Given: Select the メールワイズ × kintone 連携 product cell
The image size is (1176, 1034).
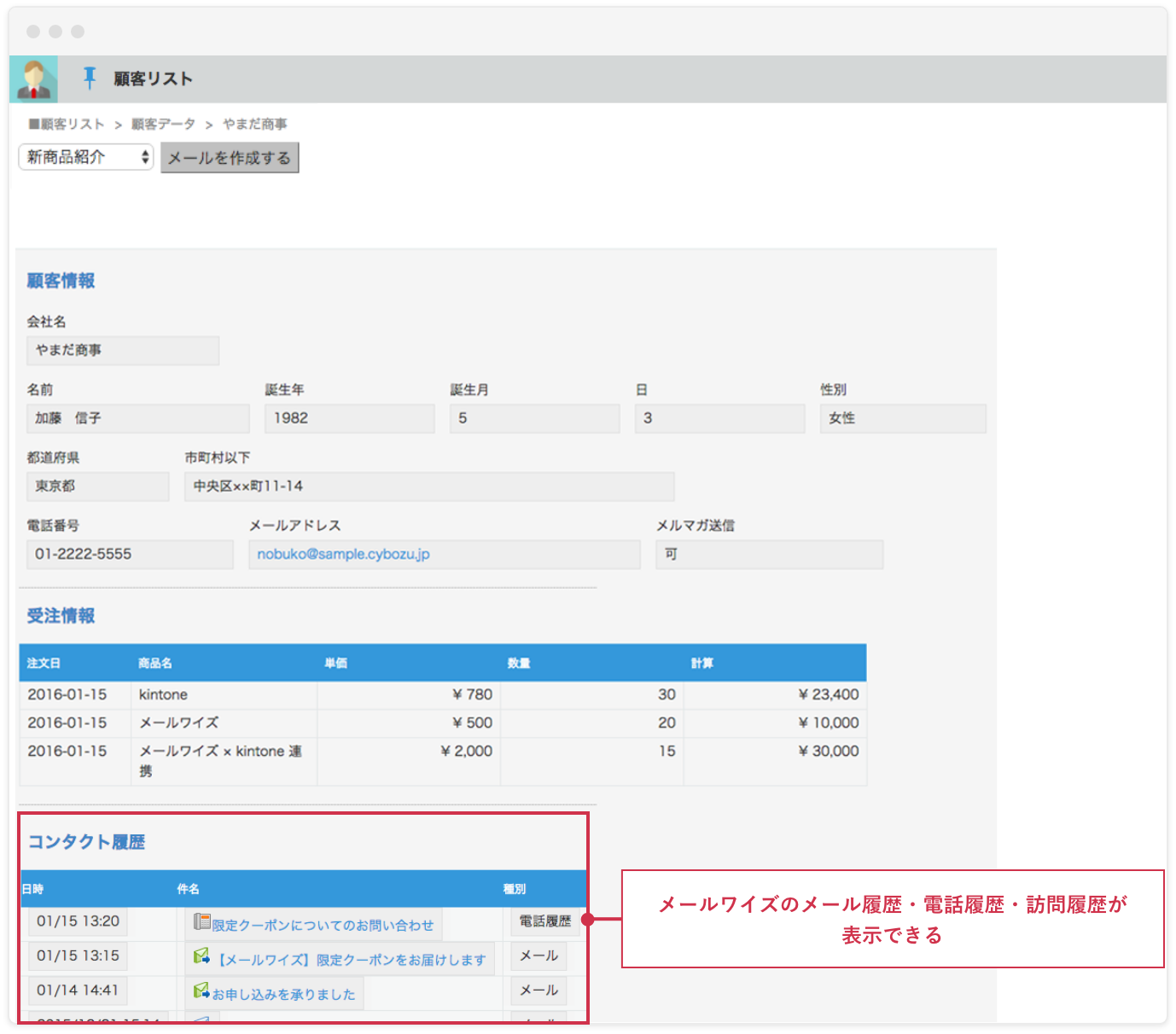Looking at the screenshot, I should (x=224, y=762).
